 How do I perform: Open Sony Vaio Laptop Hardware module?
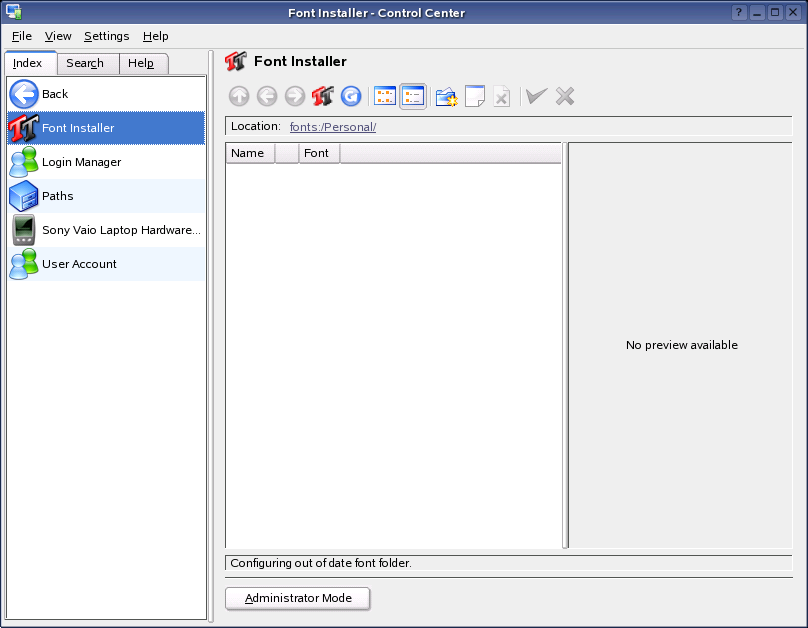pyautogui.click(x=107, y=230)
